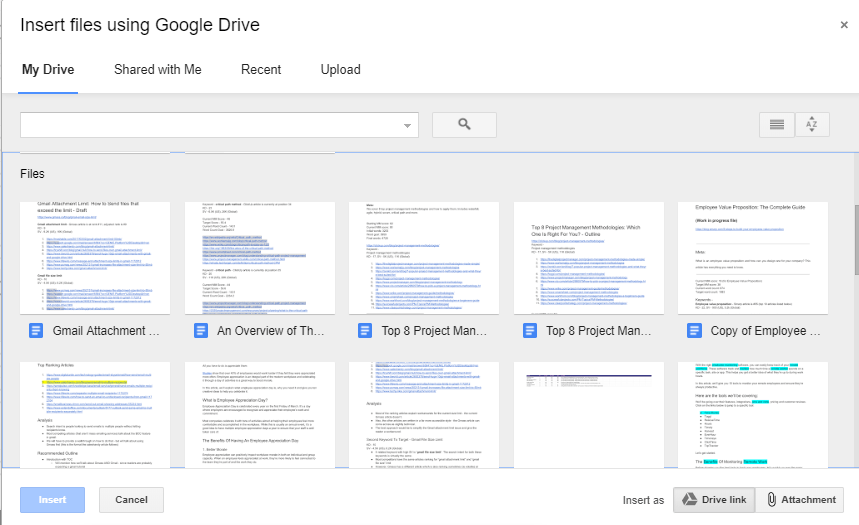The width and height of the screenshot is (859, 525).
Task: Click the file list vertical scrollbar
Action: pyautogui.click(x=856, y=240)
